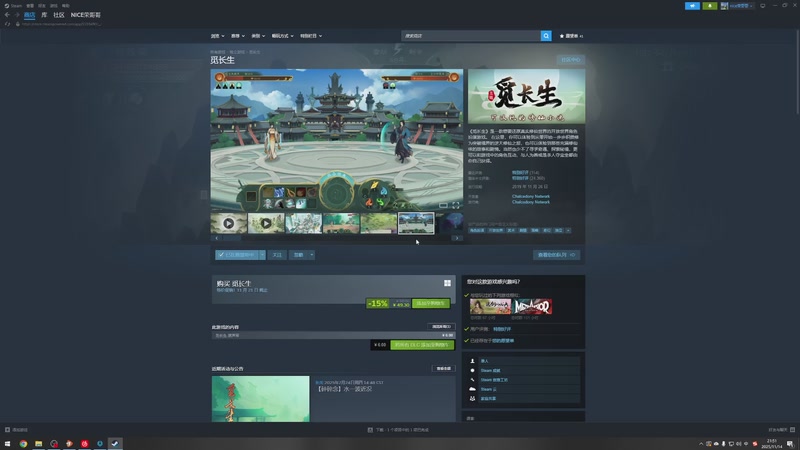Expand the 类别 store menu
This screenshot has width=800, height=450.
click(x=258, y=36)
